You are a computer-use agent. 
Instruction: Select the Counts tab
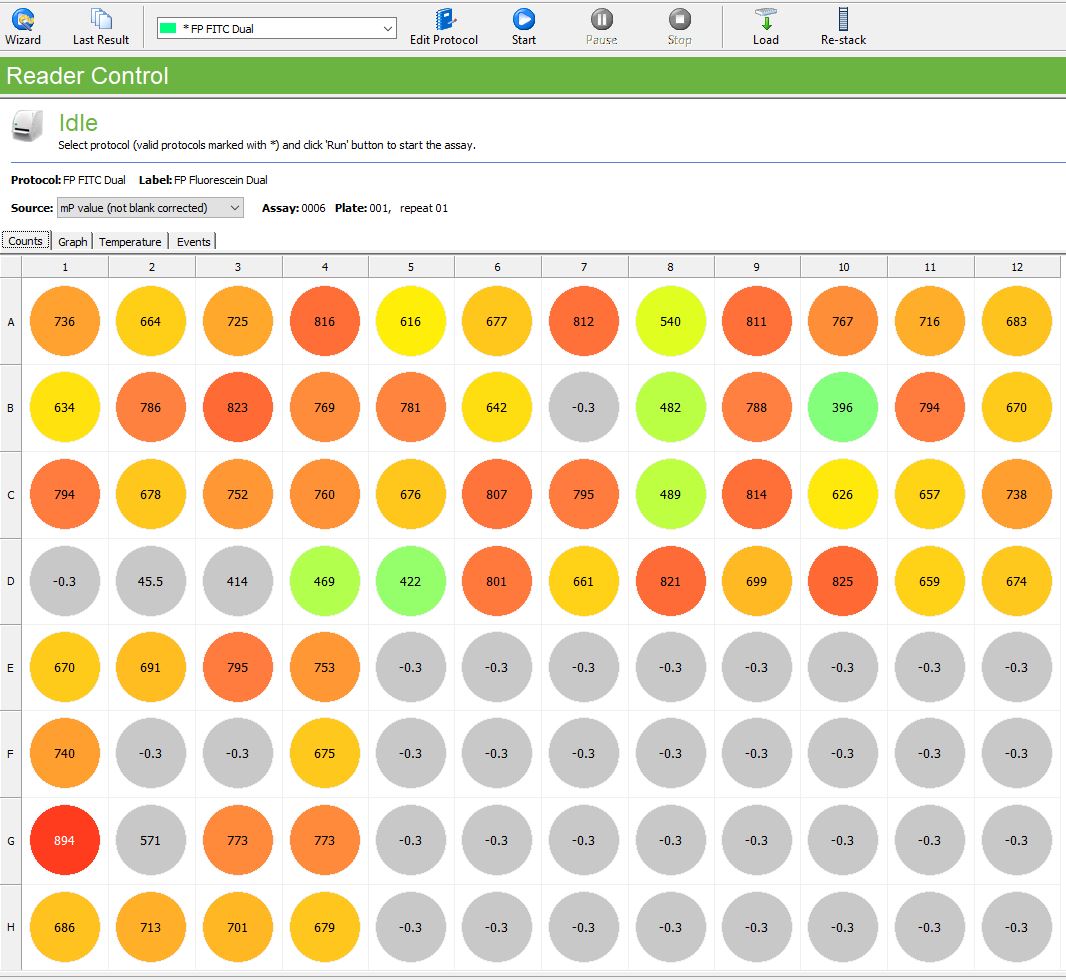(26, 241)
